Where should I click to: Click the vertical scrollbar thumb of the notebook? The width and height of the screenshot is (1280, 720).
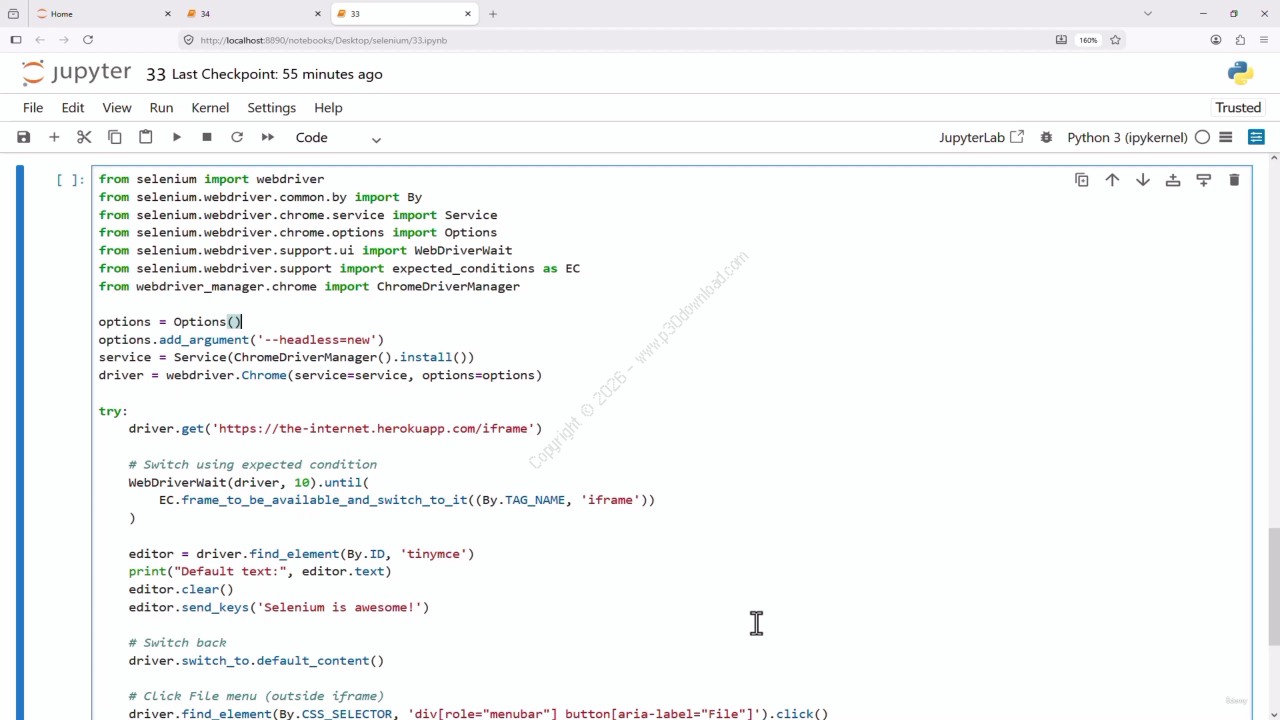1273,587
